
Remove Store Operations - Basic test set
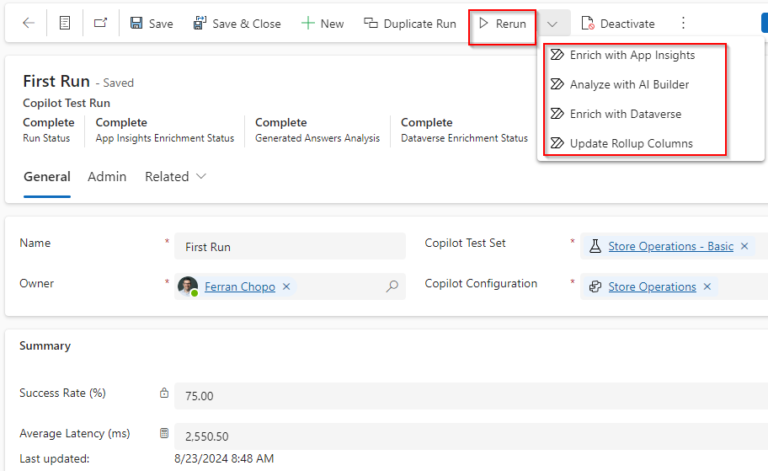[x=744, y=246]
